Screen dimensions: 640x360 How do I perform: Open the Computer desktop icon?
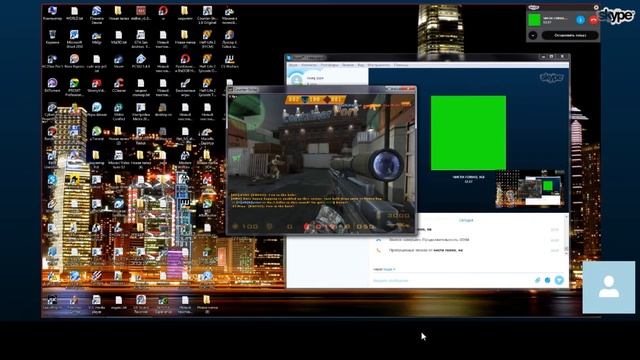point(52,13)
